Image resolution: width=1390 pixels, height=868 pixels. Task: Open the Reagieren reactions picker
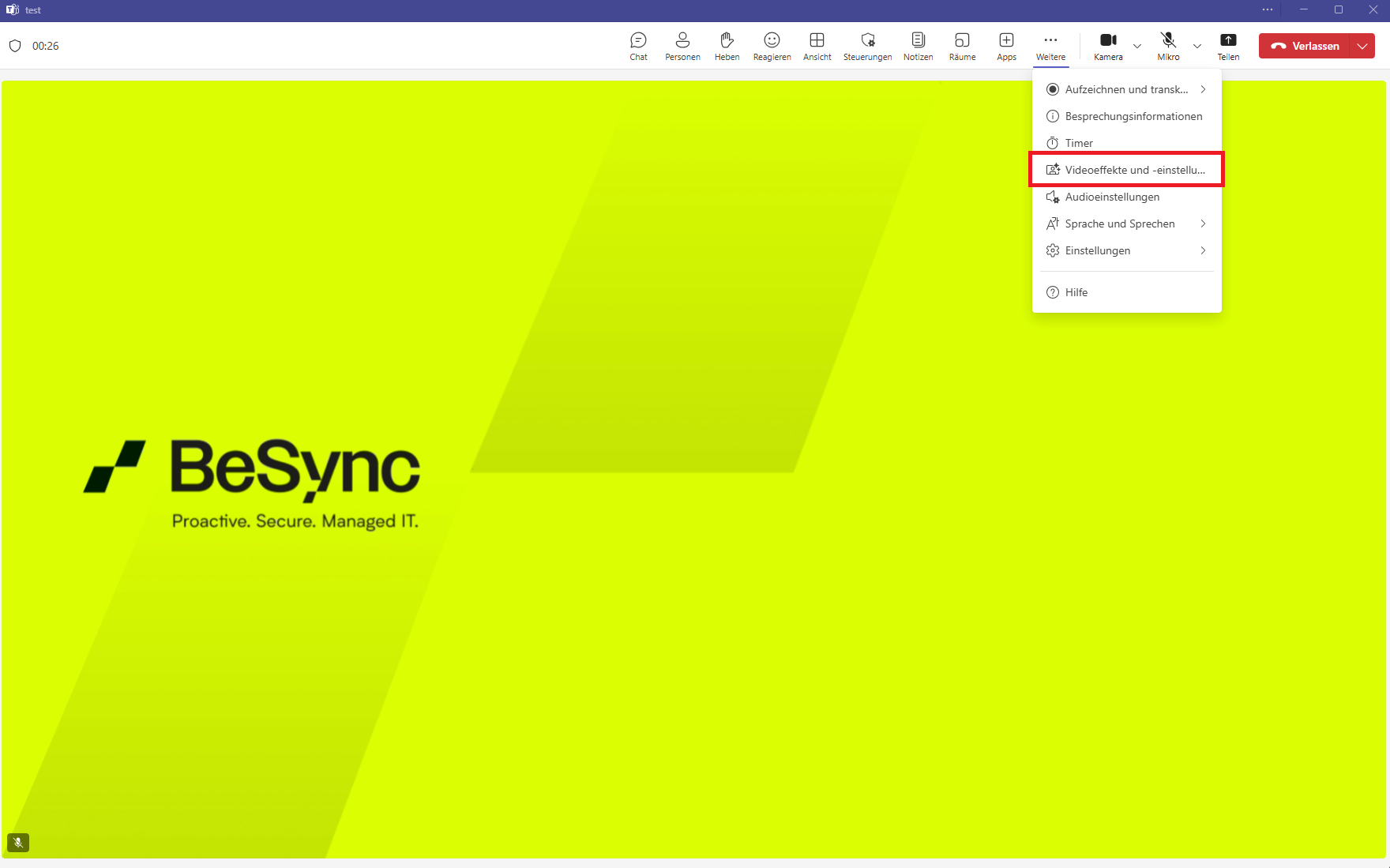click(x=772, y=46)
